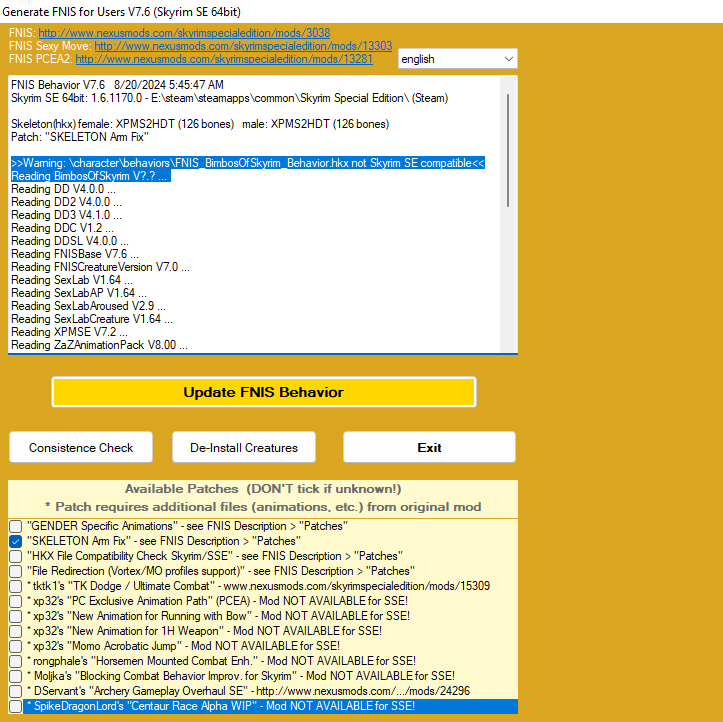Click the 'Reading DD3 V4.1.0' log line
This screenshot has height=722, width=723.
[66, 215]
